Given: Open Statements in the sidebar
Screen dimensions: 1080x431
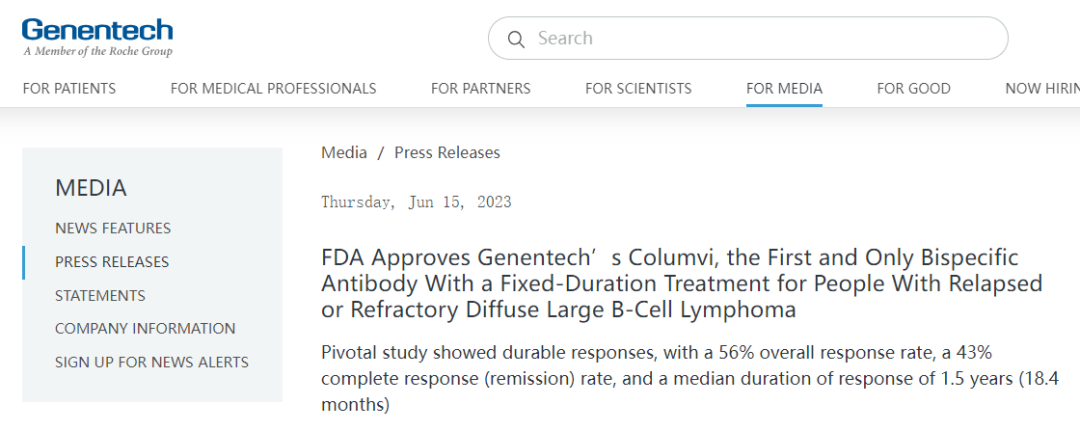Looking at the screenshot, I should tap(100, 295).
